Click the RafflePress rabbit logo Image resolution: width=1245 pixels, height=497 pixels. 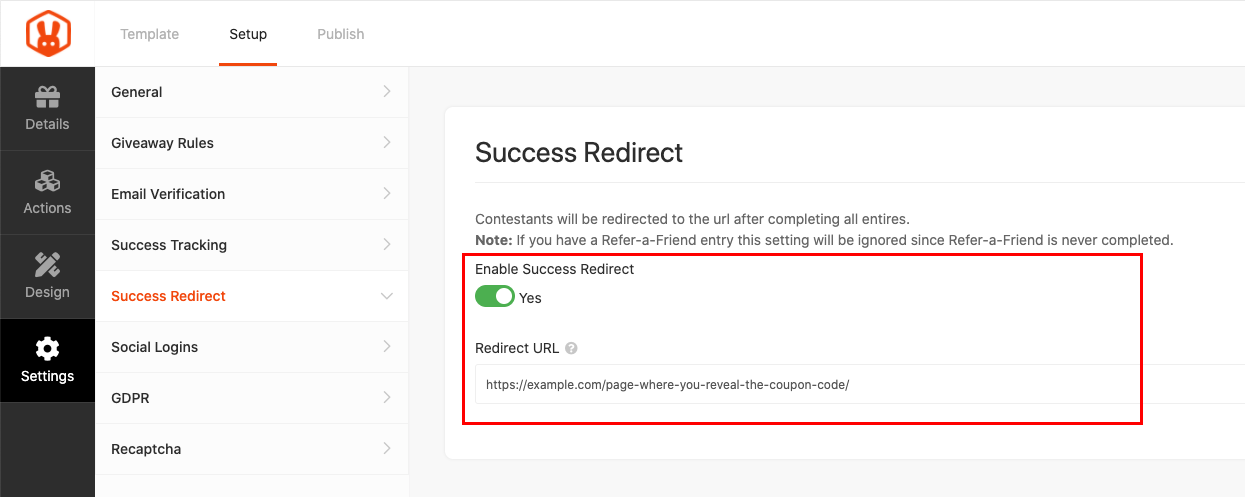[x=47, y=33]
